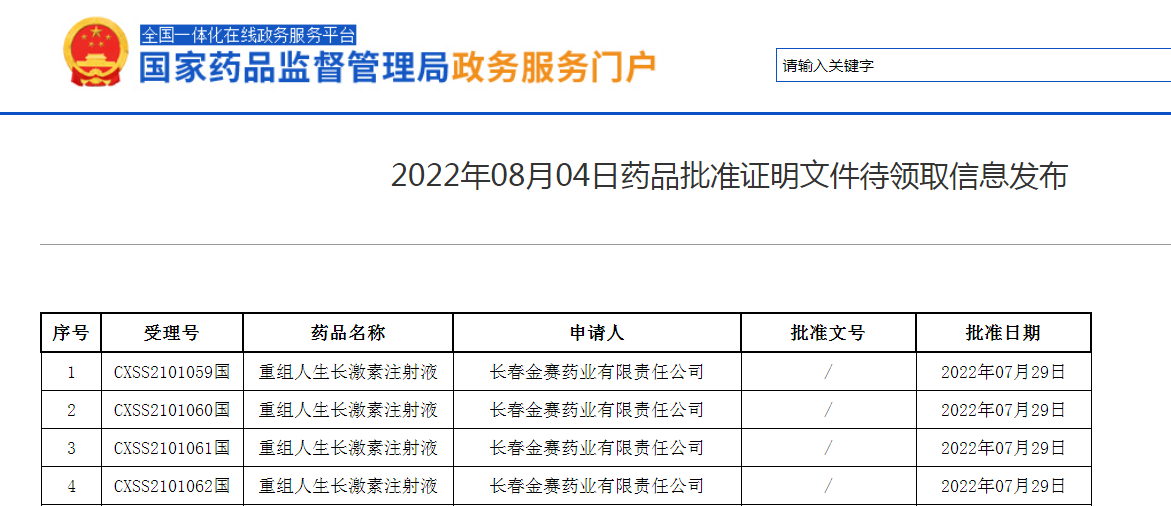Click applicant 长春金赛药业有限责任公司 in row 3
The height and width of the screenshot is (506, 1171).
click(x=597, y=448)
